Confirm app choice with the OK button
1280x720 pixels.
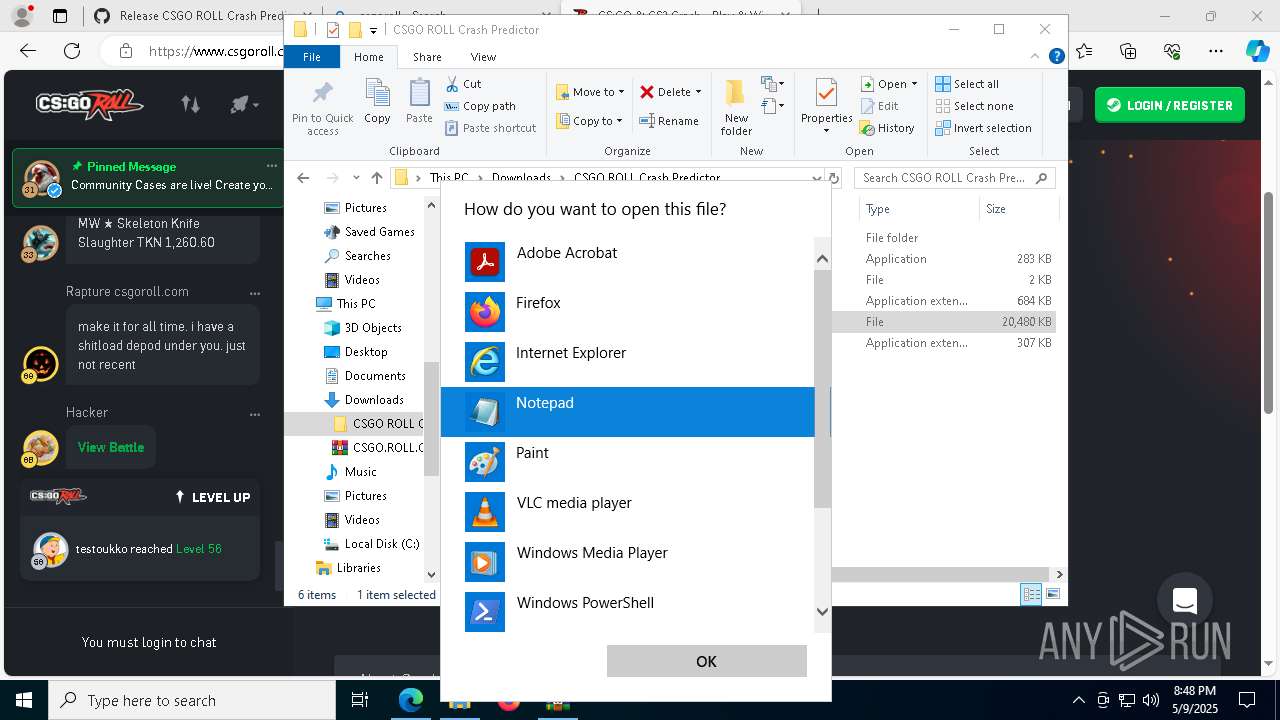(706, 661)
